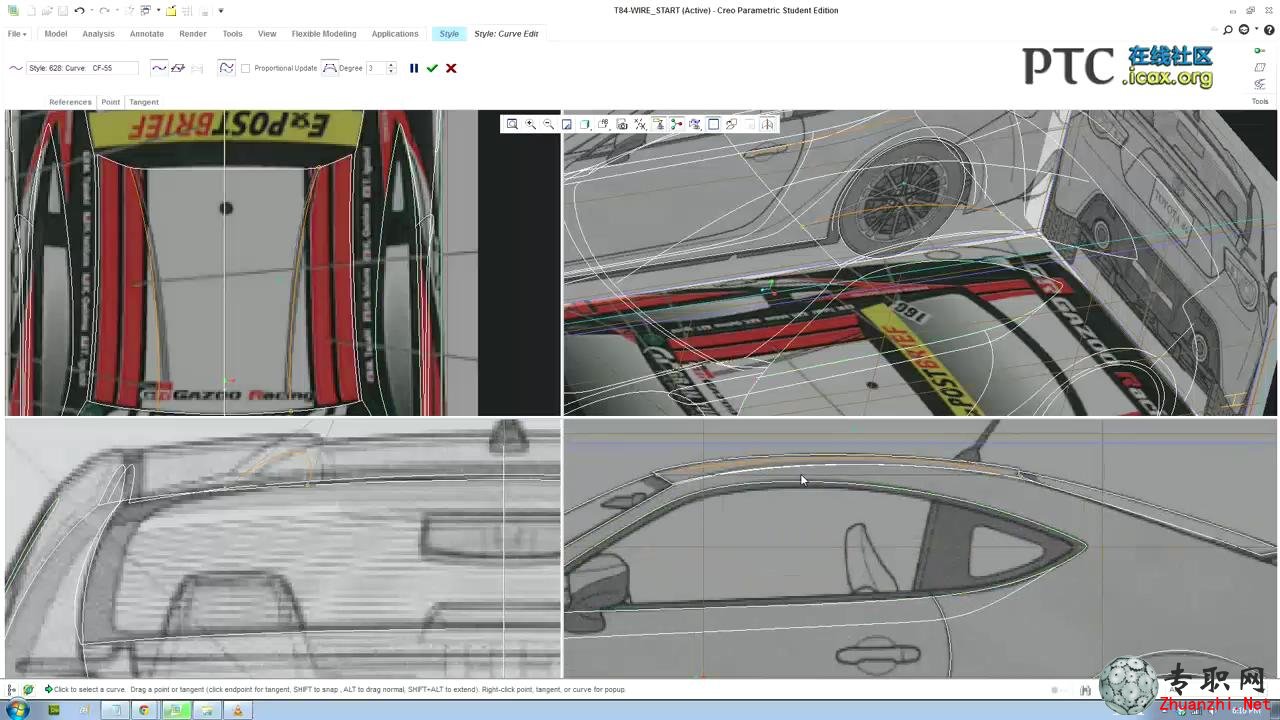The height and width of the screenshot is (720, 1280).
Task: Toggle the Annotation Display icon
Action: (658, 124)
